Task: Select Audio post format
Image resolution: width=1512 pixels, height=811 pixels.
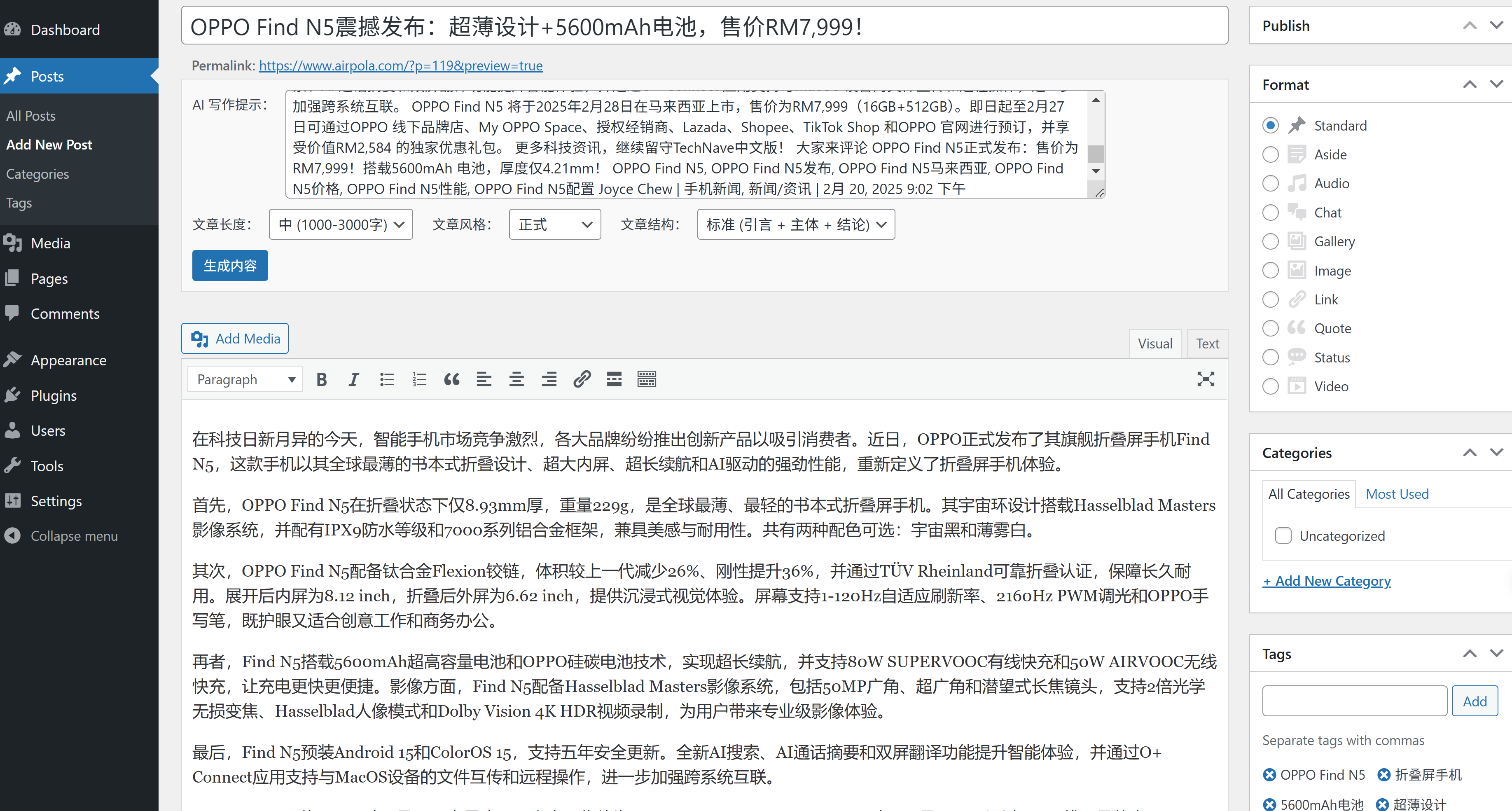Action: pyautogui.click(x=1270, y=184)
